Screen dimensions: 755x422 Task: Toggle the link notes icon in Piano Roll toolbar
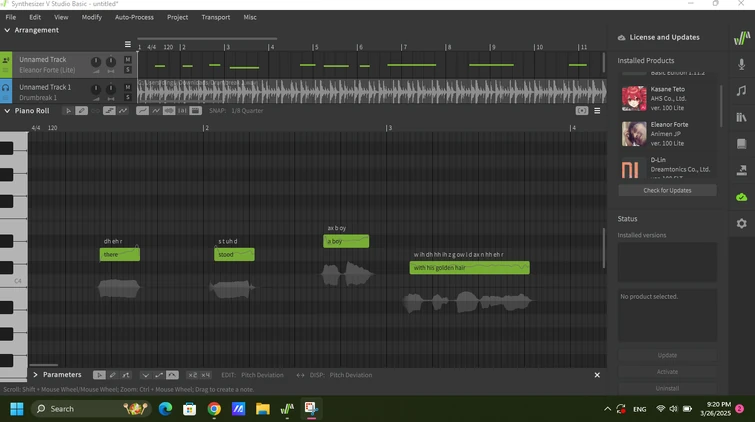pyautogui.click(x=95, y=111)
